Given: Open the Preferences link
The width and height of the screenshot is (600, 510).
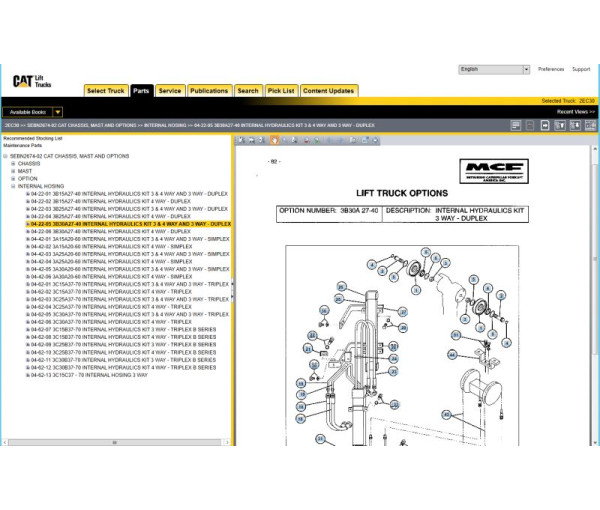Looking at the screenshot, I should tap(551, 69).
